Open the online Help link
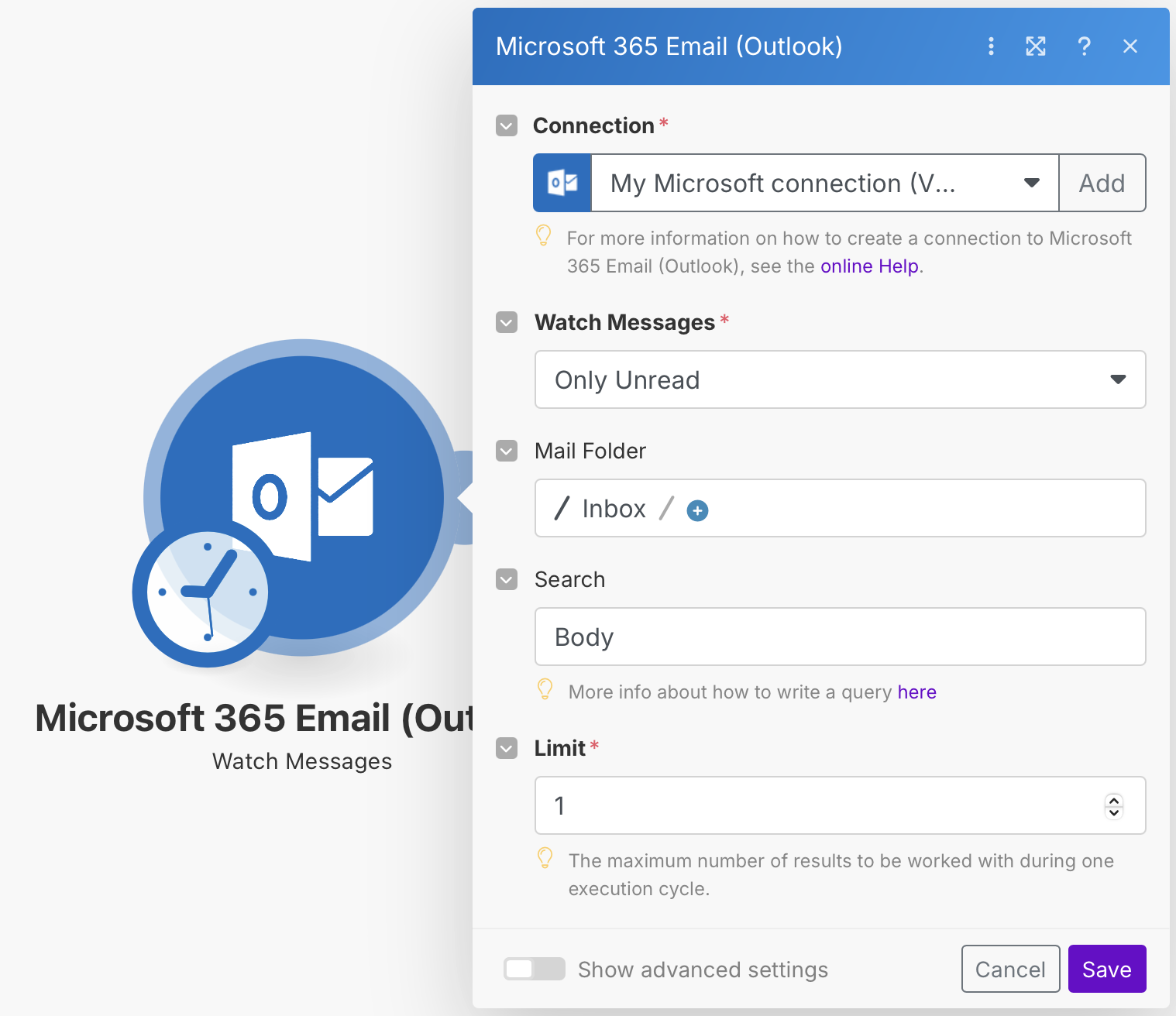1176x1016 pixels. coord(870,266)
